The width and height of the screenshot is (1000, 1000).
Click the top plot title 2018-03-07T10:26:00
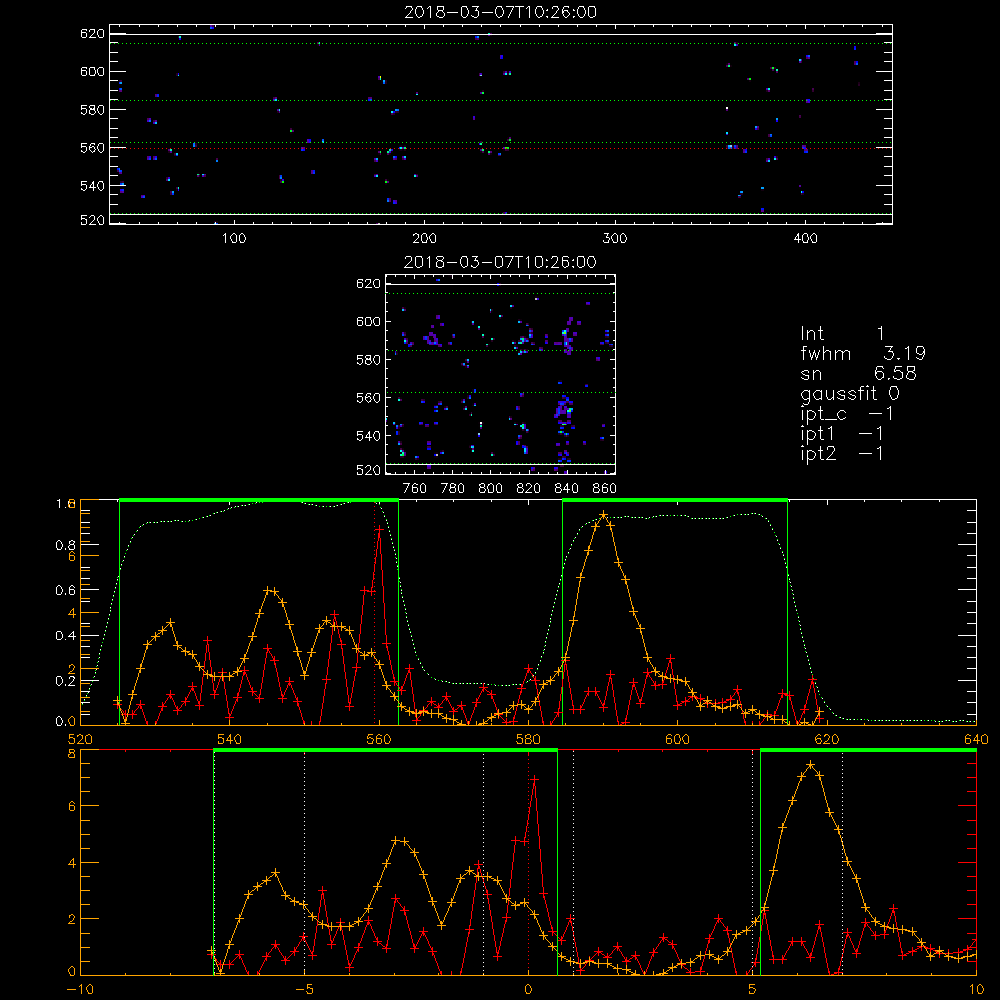500,12
